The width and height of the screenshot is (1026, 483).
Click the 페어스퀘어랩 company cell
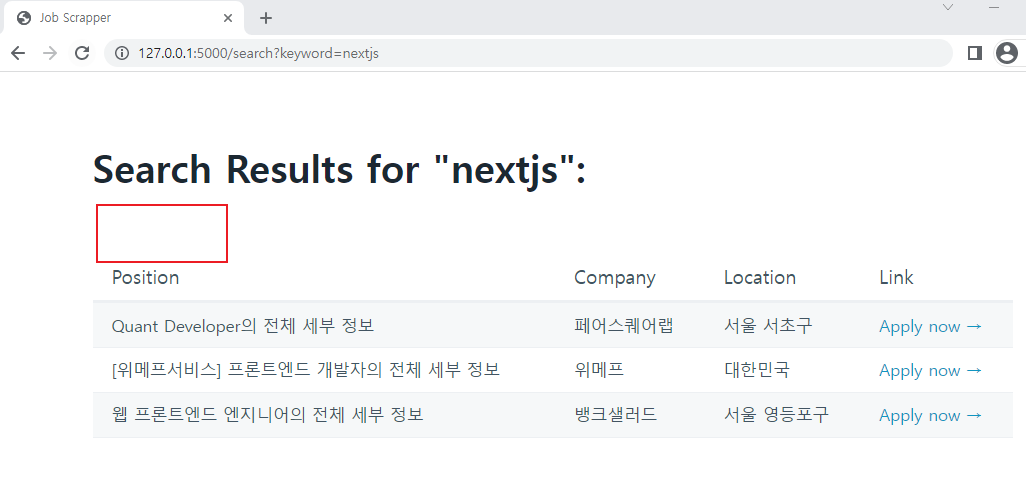tap(623, 325)
